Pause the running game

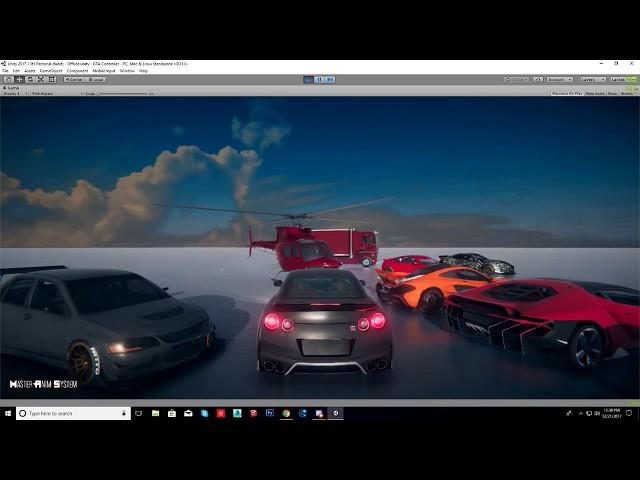point(319,80)
